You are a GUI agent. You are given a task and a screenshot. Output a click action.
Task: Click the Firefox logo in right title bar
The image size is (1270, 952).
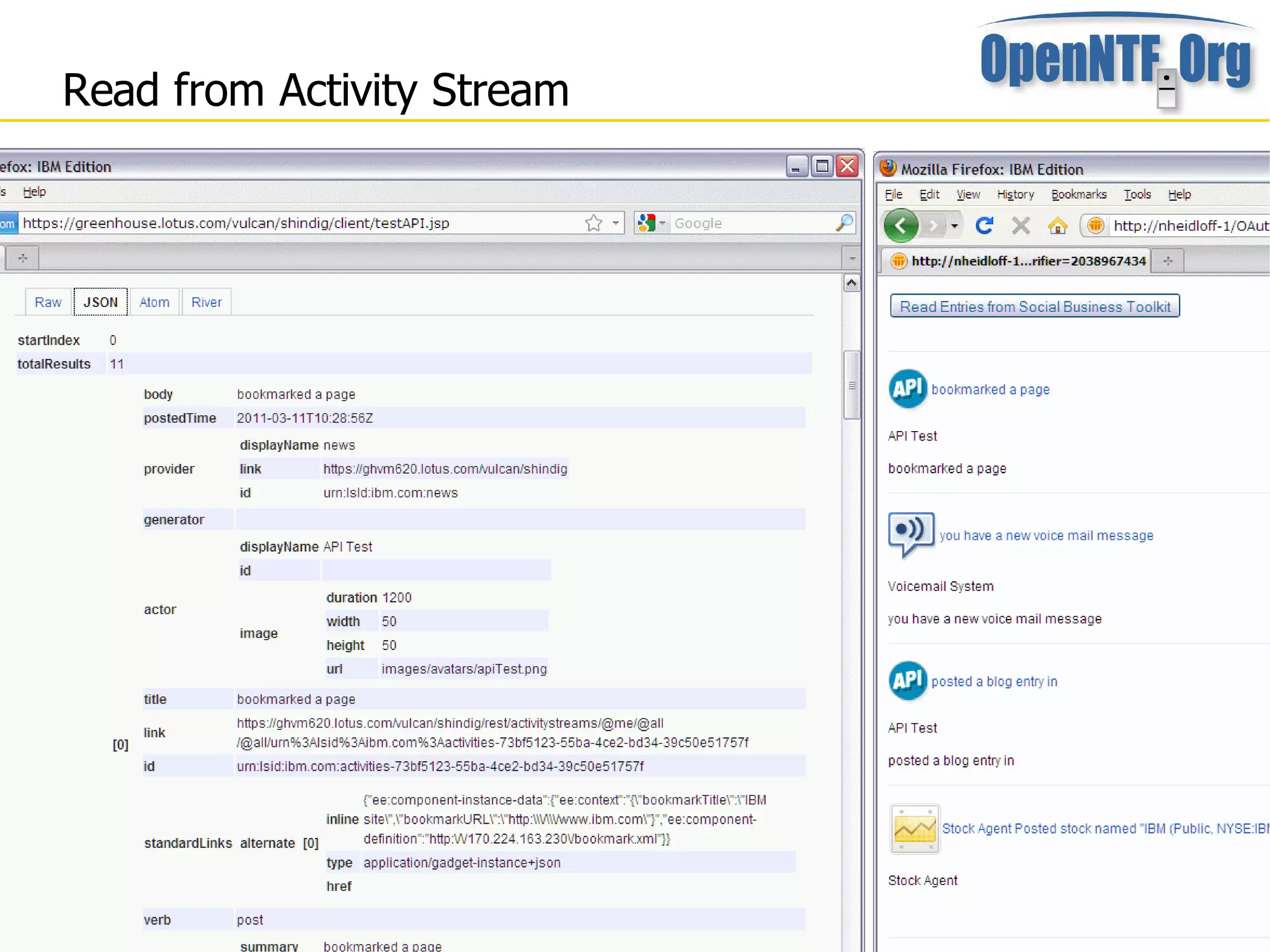tap(888, 168)
